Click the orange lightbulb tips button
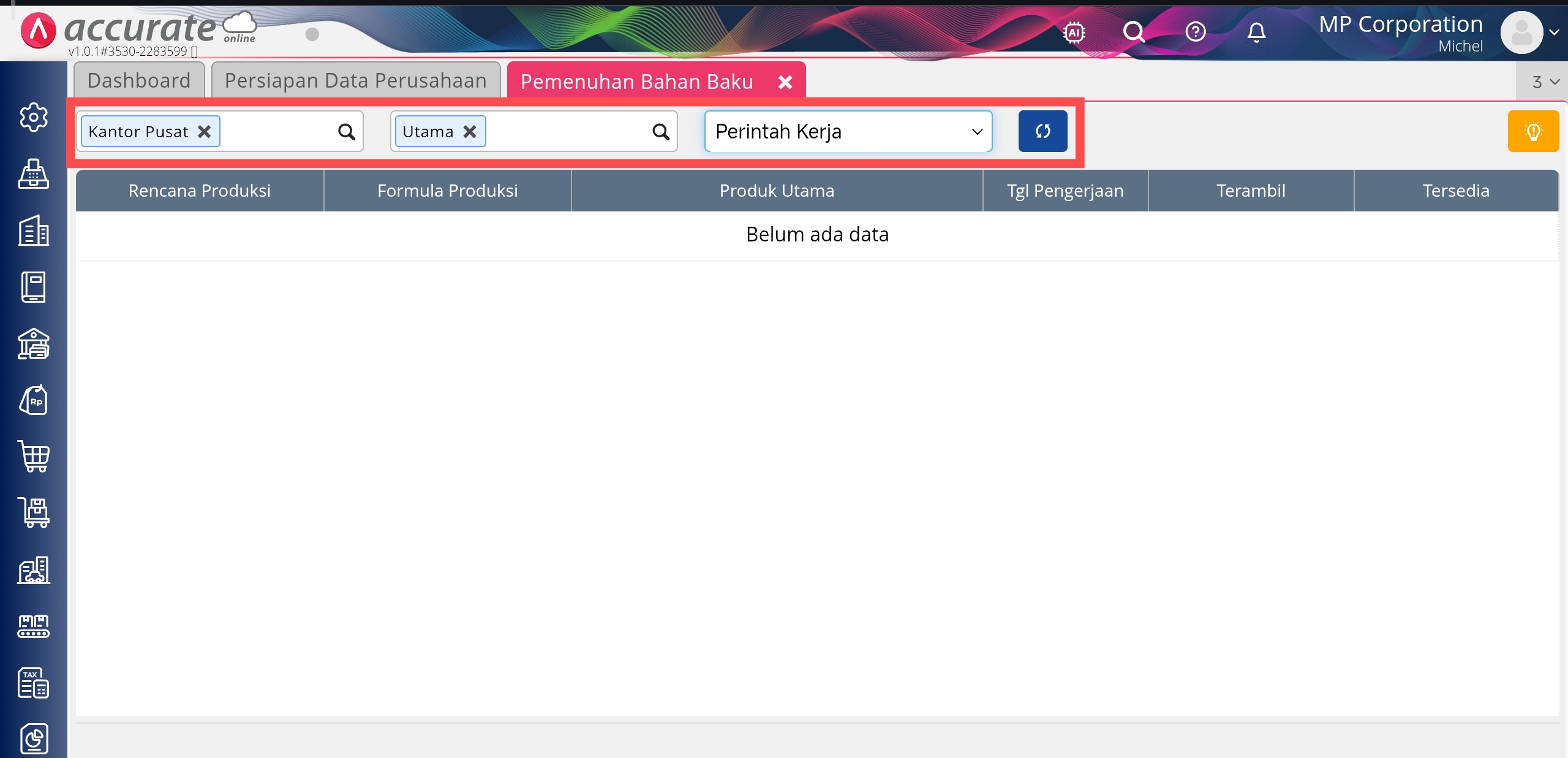Screen dimensions: 1568x758 (1533, 131)
